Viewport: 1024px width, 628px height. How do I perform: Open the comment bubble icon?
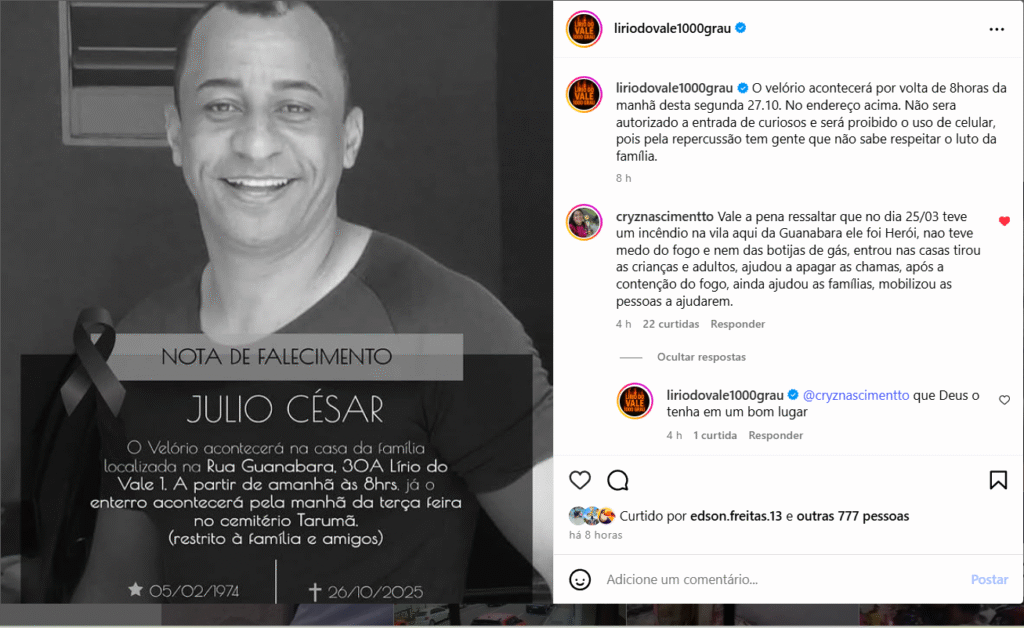point(618,480)
